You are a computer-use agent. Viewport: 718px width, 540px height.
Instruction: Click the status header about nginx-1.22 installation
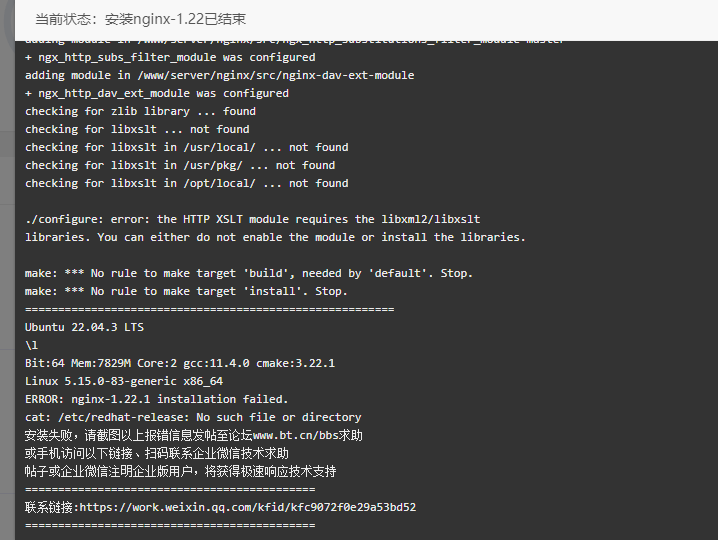pos(141,19)
